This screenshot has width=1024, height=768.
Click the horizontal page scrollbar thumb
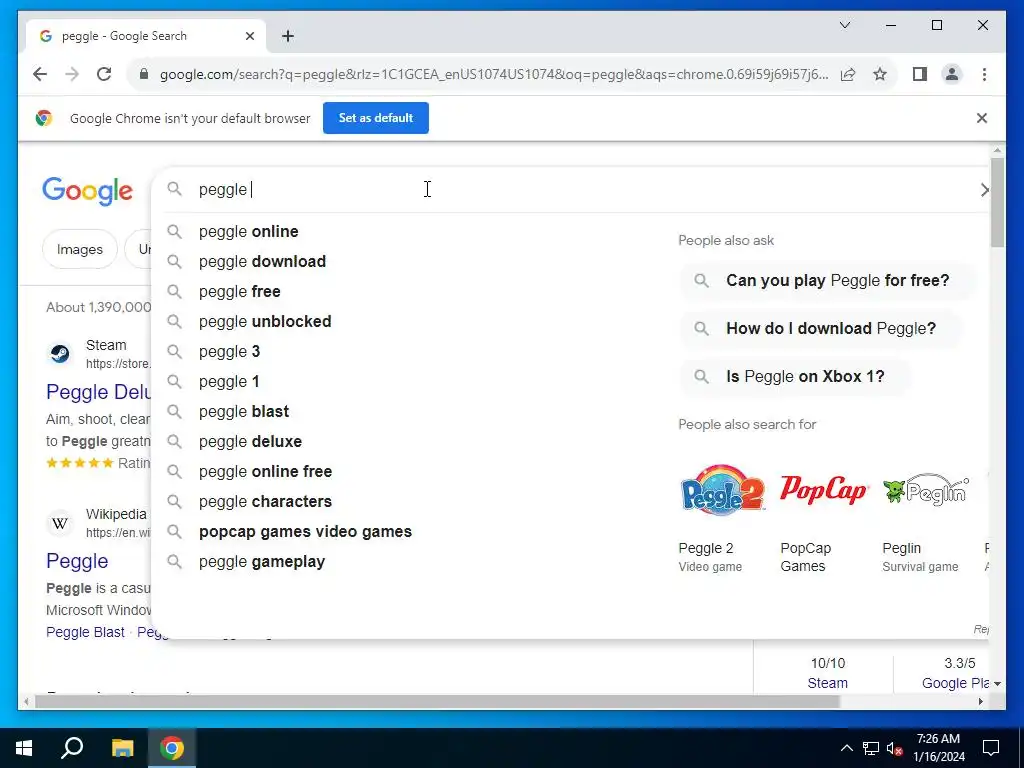point(437,702)
